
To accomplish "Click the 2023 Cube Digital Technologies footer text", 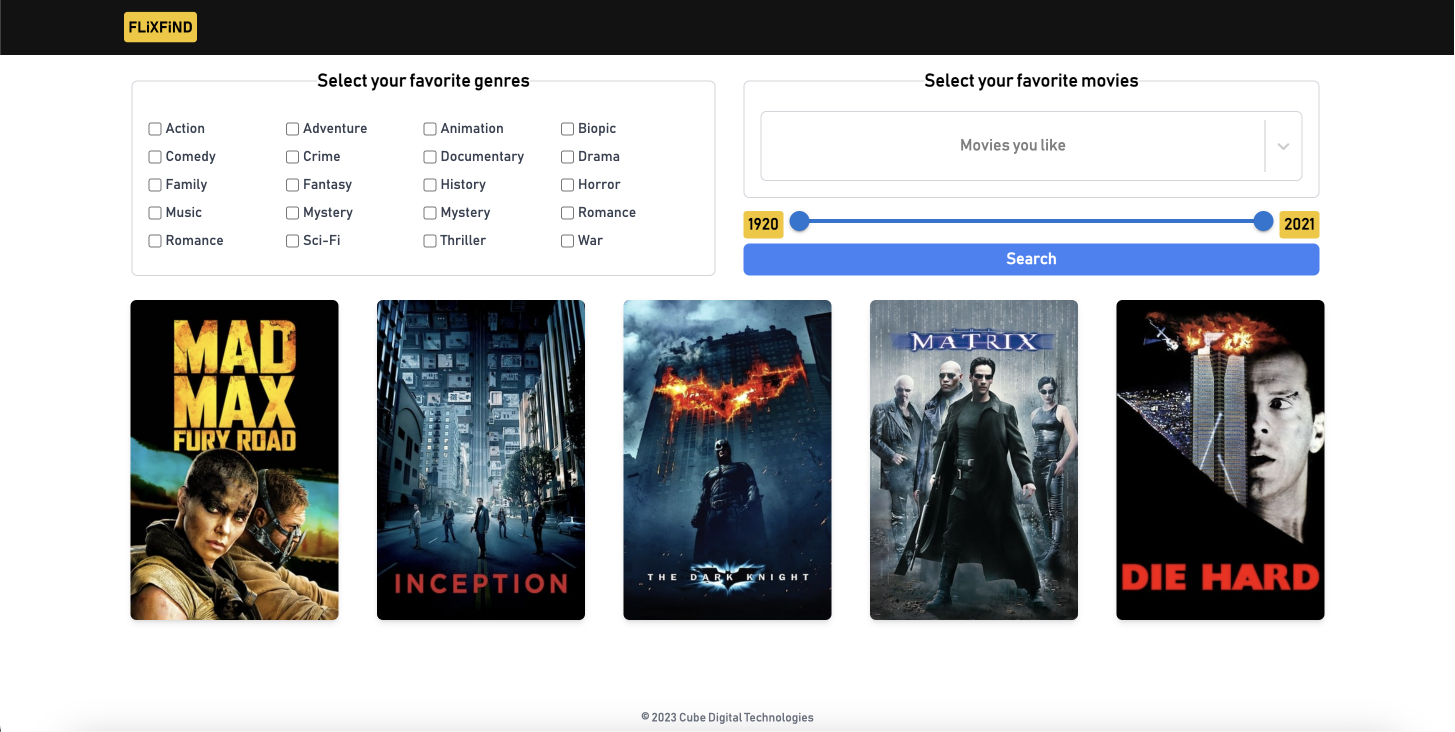I will 727,717.
